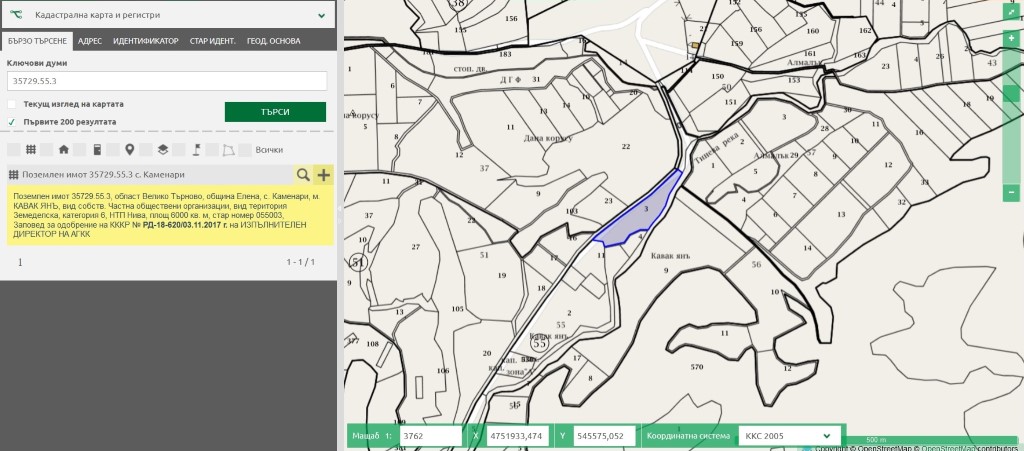Click the building (house) filter icon

[x=64, y=150]
